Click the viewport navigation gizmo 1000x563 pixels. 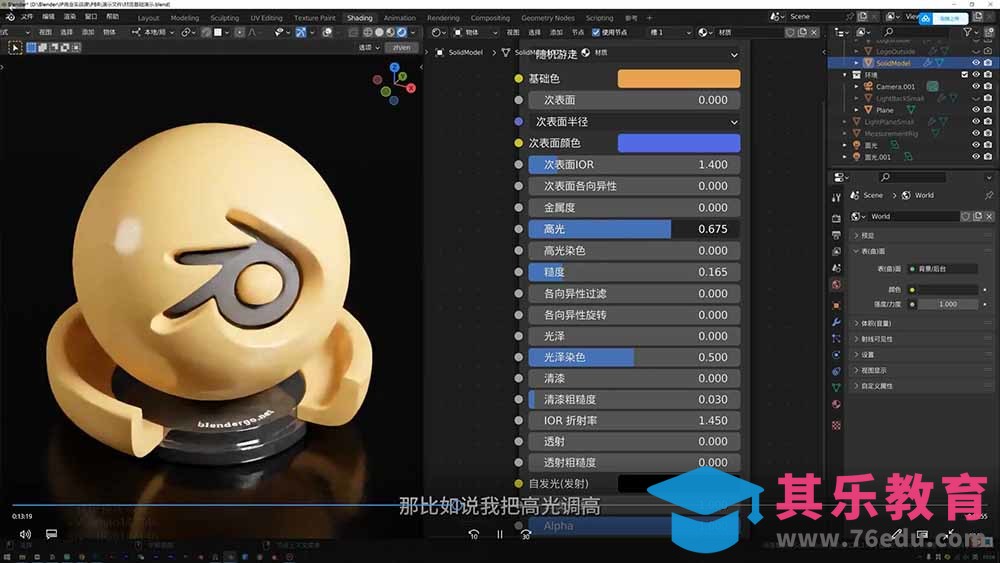394,84
